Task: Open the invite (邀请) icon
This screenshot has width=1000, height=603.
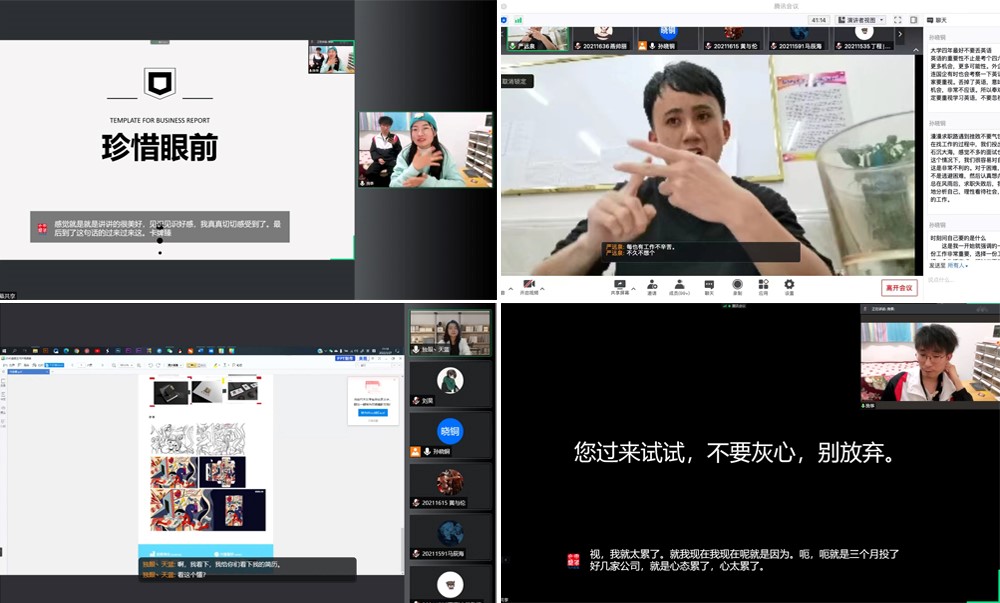Action: click(652, 286)
